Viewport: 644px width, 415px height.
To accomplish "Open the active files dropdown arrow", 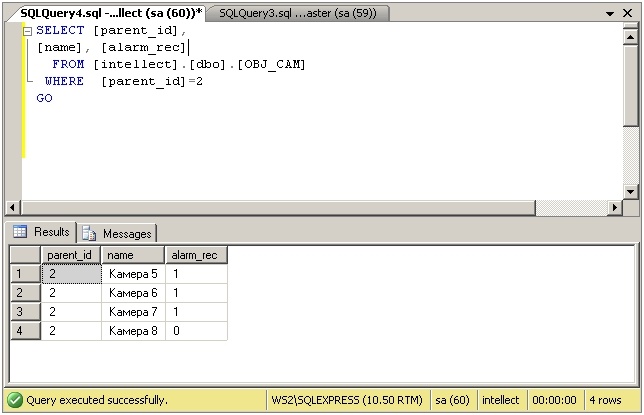I will tap(610, 12).
